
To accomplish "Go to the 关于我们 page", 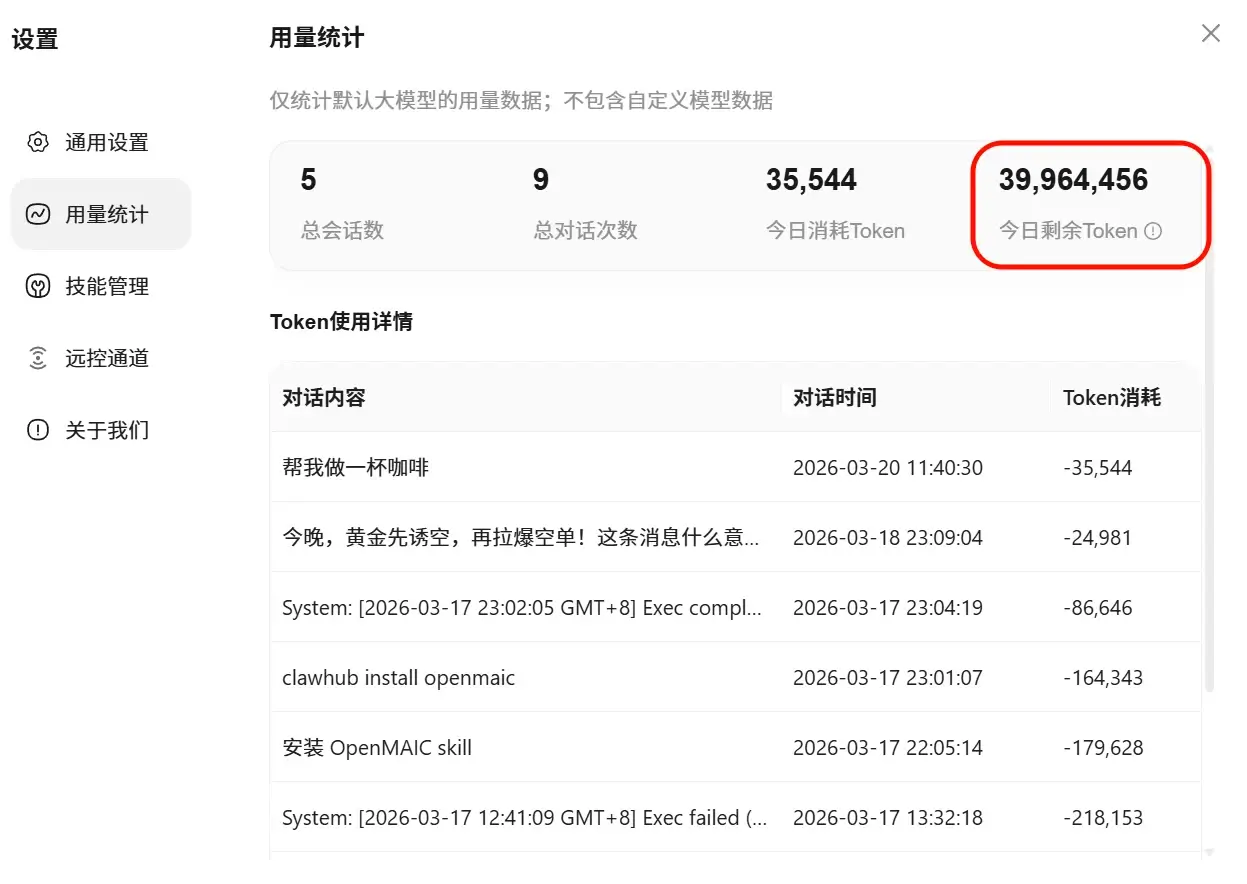I will [x=106, y=430].
